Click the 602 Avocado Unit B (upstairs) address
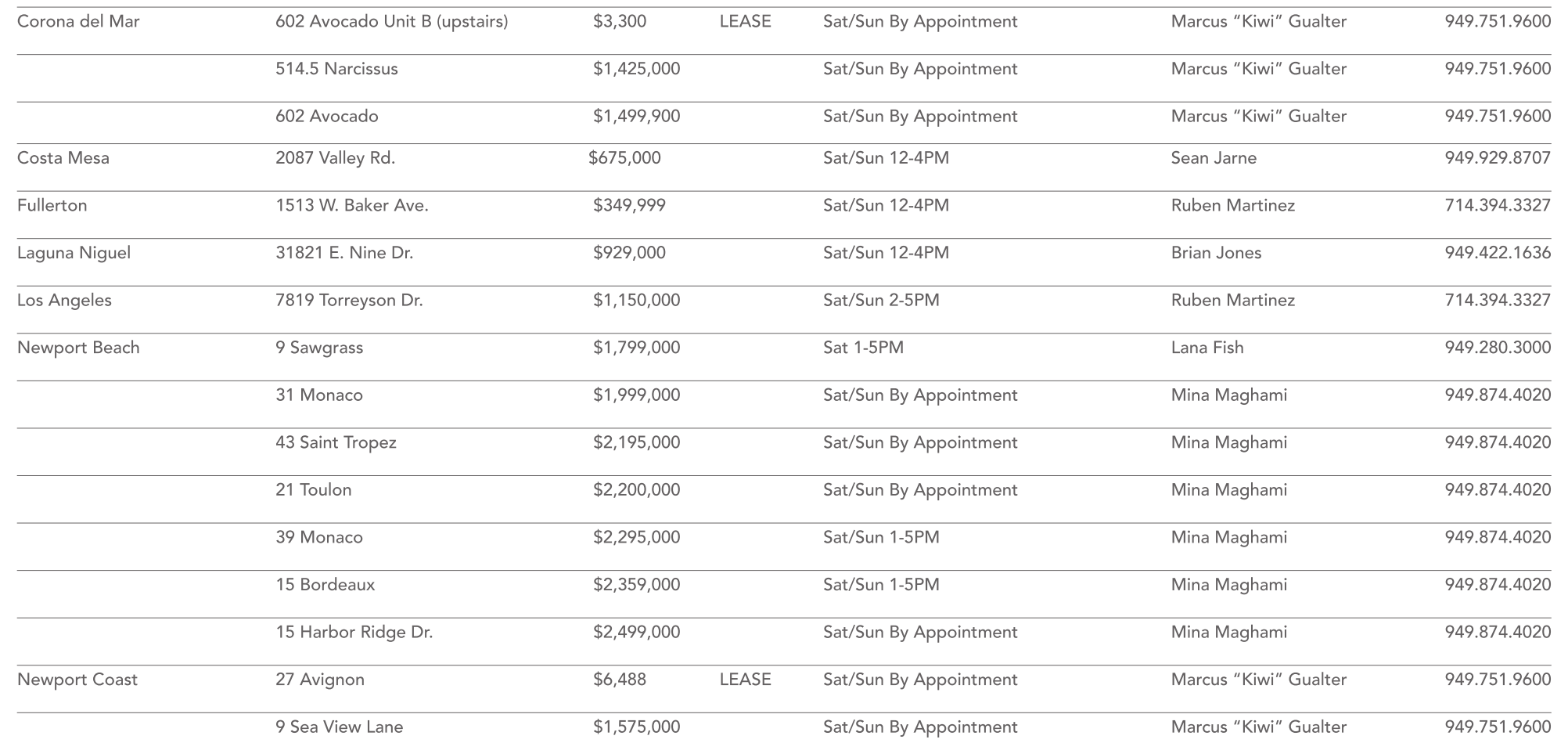This screenshot has width=1568, height=743. (391, 22)
